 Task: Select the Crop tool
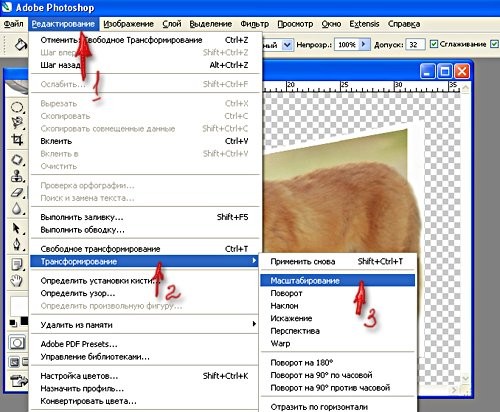pyautogui.click(x=17, y=139)
